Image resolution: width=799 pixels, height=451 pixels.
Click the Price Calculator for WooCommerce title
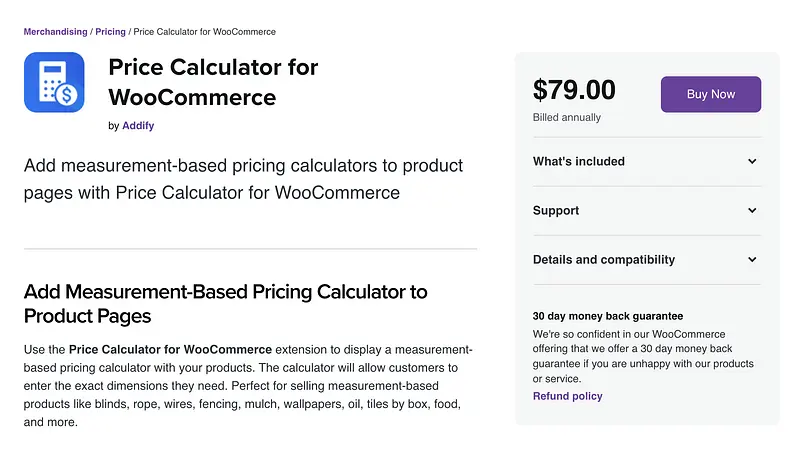pyautogui.click(x=212, y=82)
